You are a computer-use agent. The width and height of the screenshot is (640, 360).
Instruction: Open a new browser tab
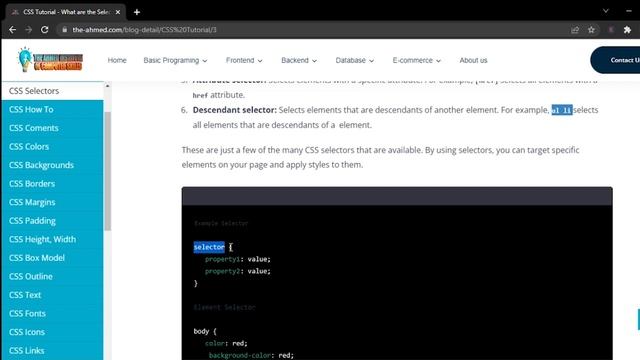click(x=137, y=12)
